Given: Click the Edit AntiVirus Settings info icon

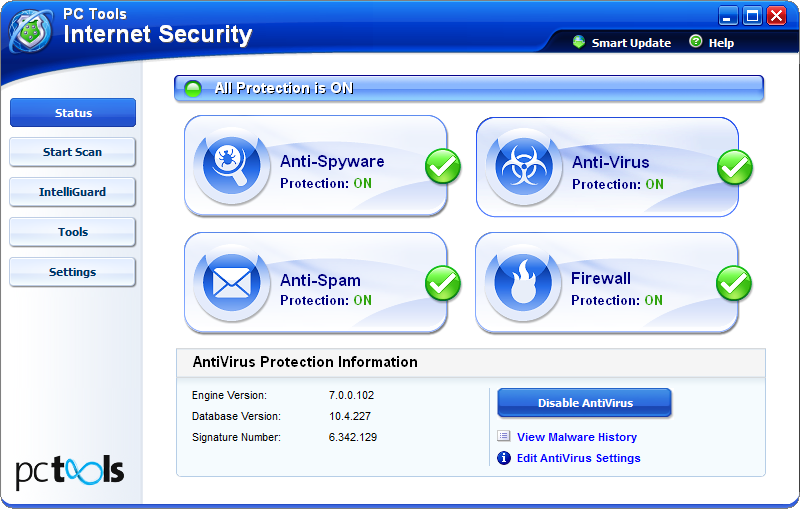Looking at the screenshot, I should pos(504,458).
